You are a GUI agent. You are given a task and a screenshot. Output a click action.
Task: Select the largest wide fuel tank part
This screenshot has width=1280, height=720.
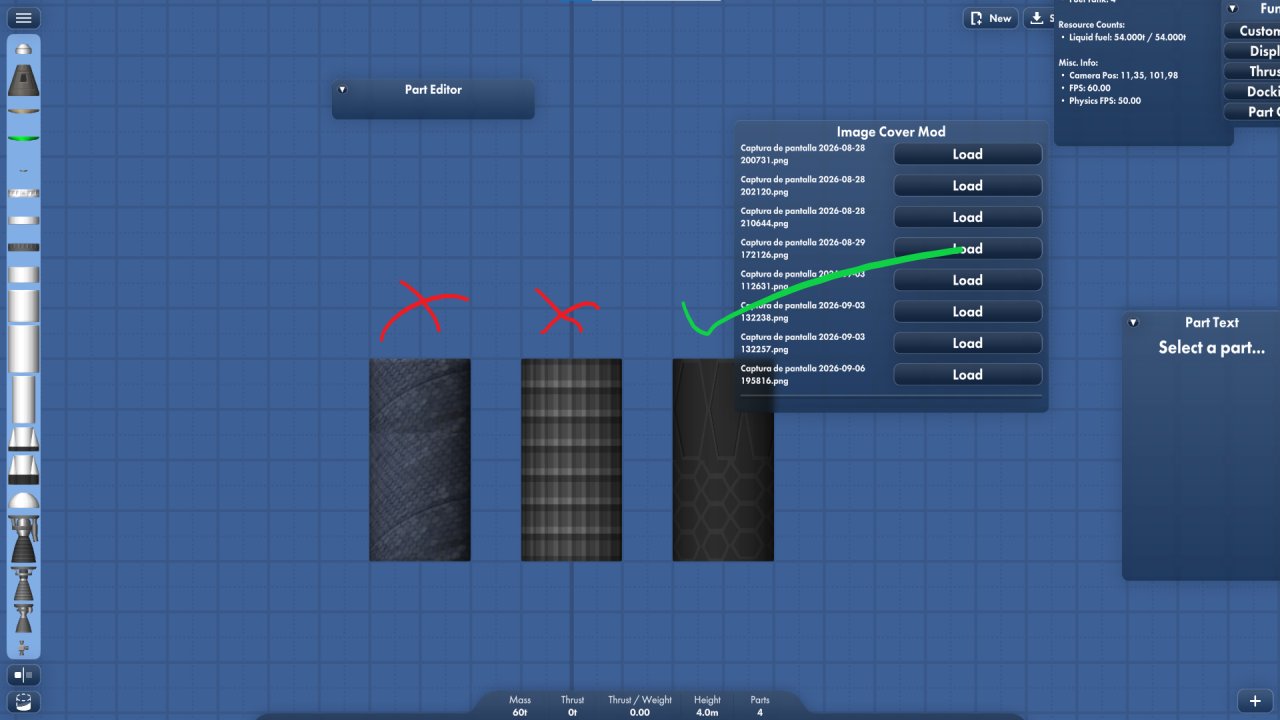[24, 350]
